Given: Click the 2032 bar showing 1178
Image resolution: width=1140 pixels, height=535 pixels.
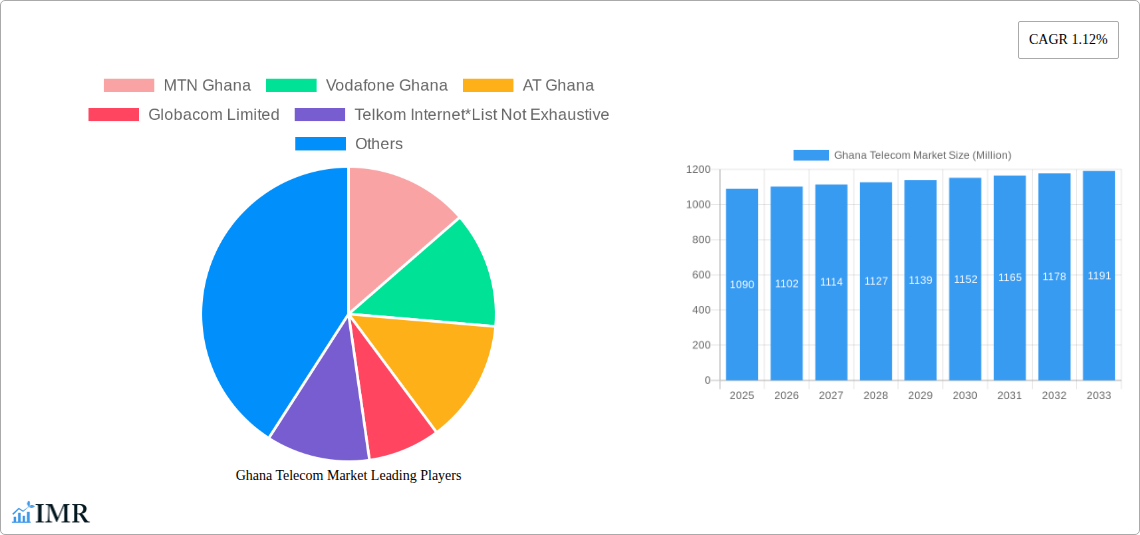Looking at the screenshot, I should pos(1054,276).
